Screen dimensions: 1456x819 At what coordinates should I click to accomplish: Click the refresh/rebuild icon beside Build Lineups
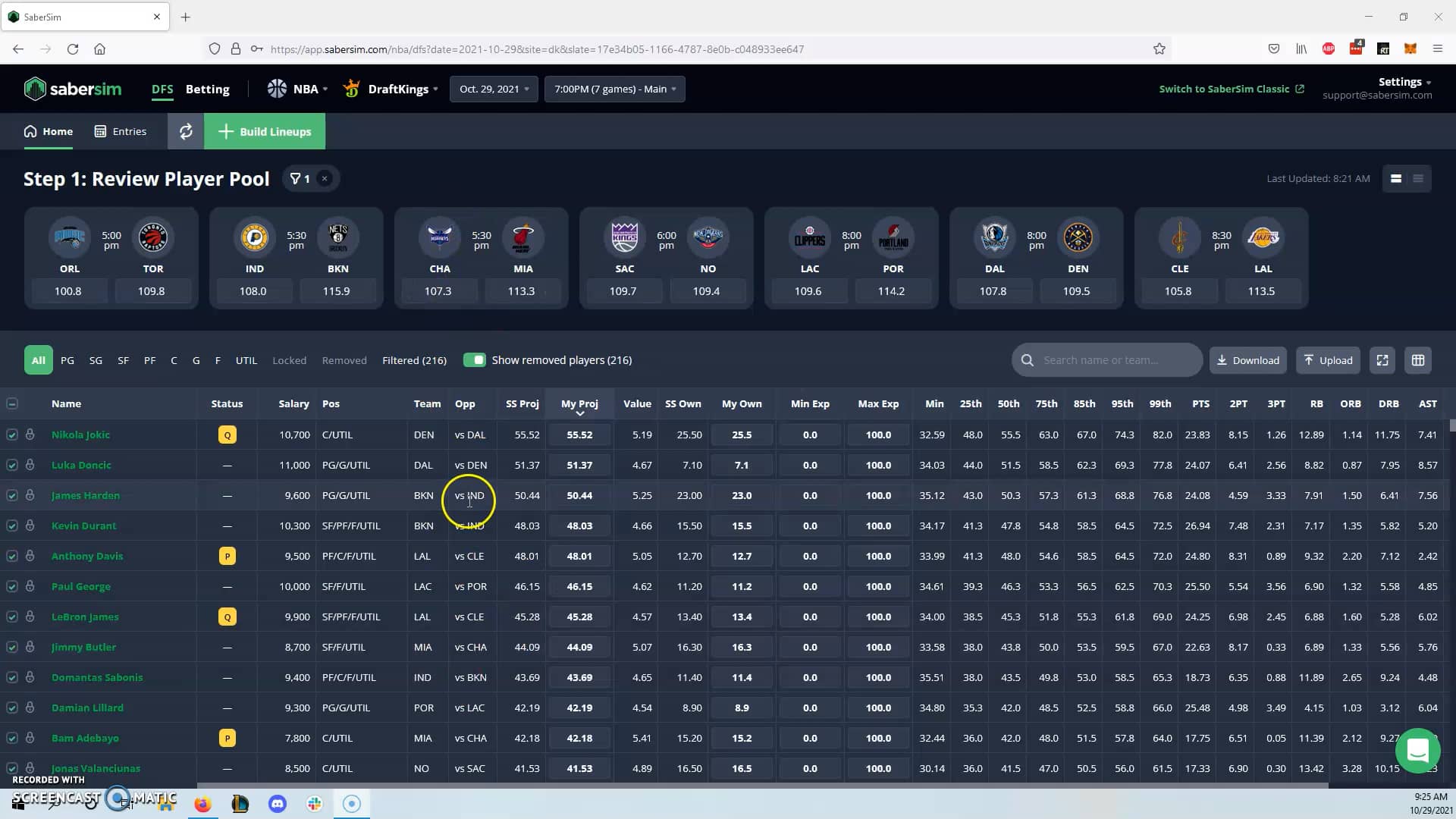185,131
